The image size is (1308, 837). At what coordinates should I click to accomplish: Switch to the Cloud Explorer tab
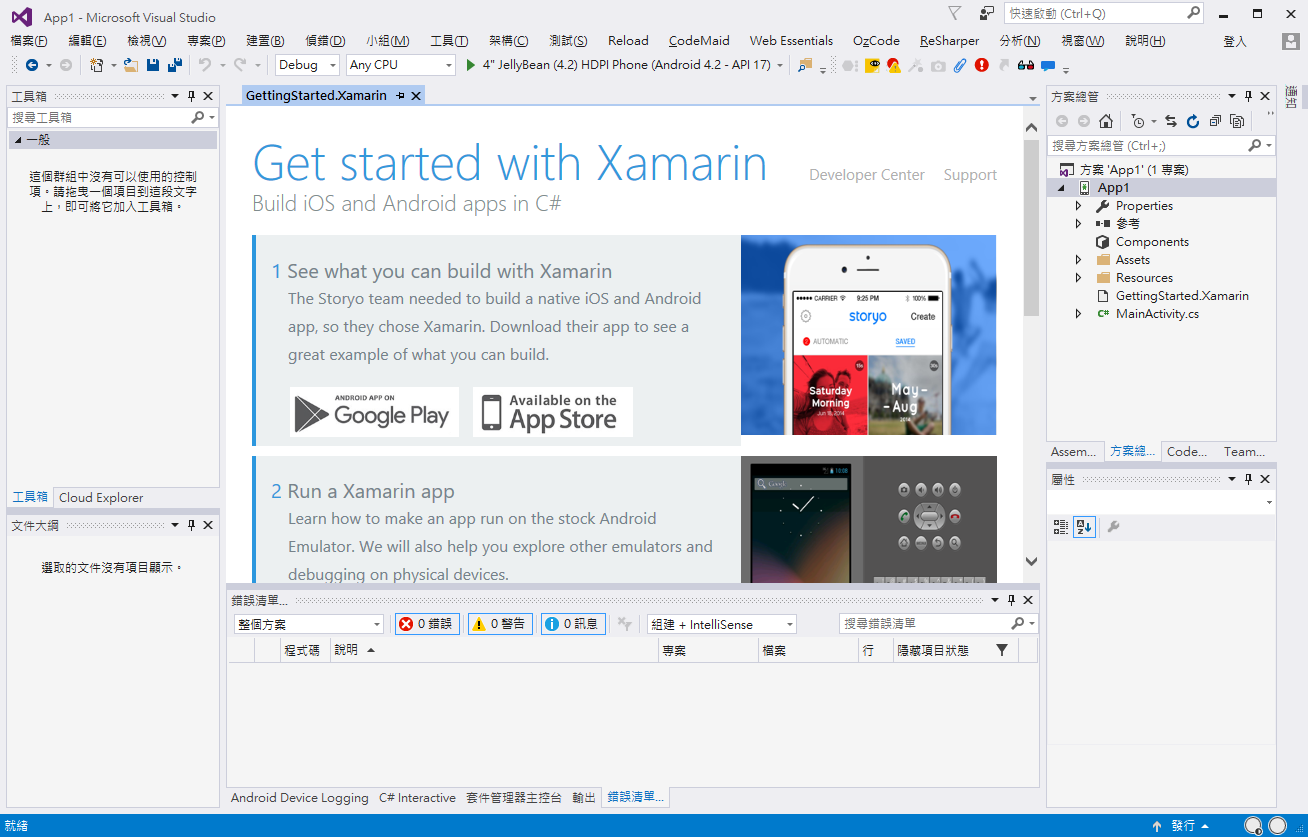pyautogui.click(x=101, y=498)
